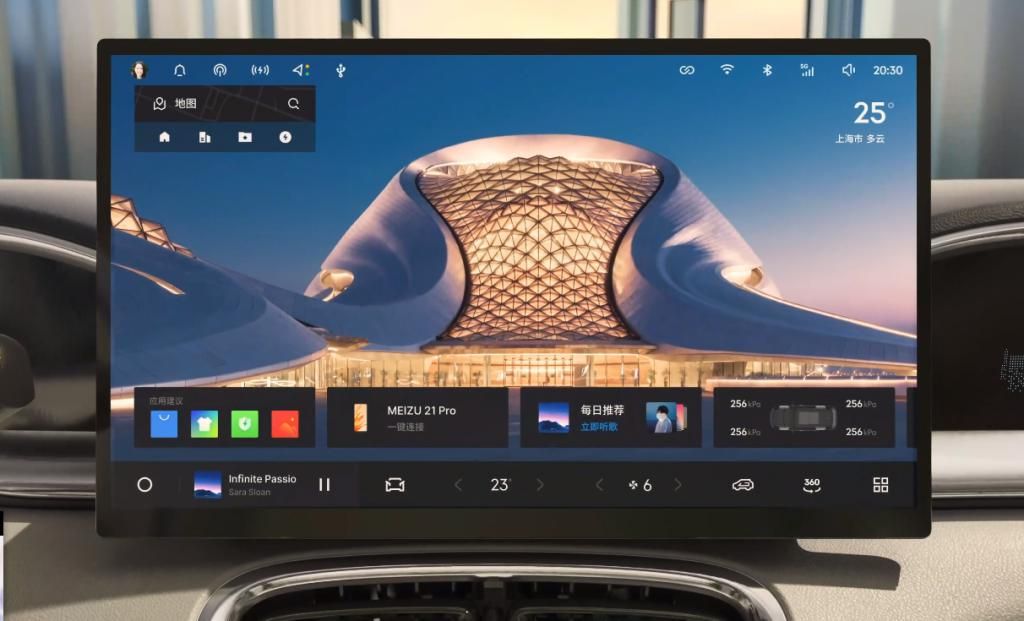The image size is (1024, 621).
Task: Tap 立即听歌 to listen now
Action: pos(599,427)
